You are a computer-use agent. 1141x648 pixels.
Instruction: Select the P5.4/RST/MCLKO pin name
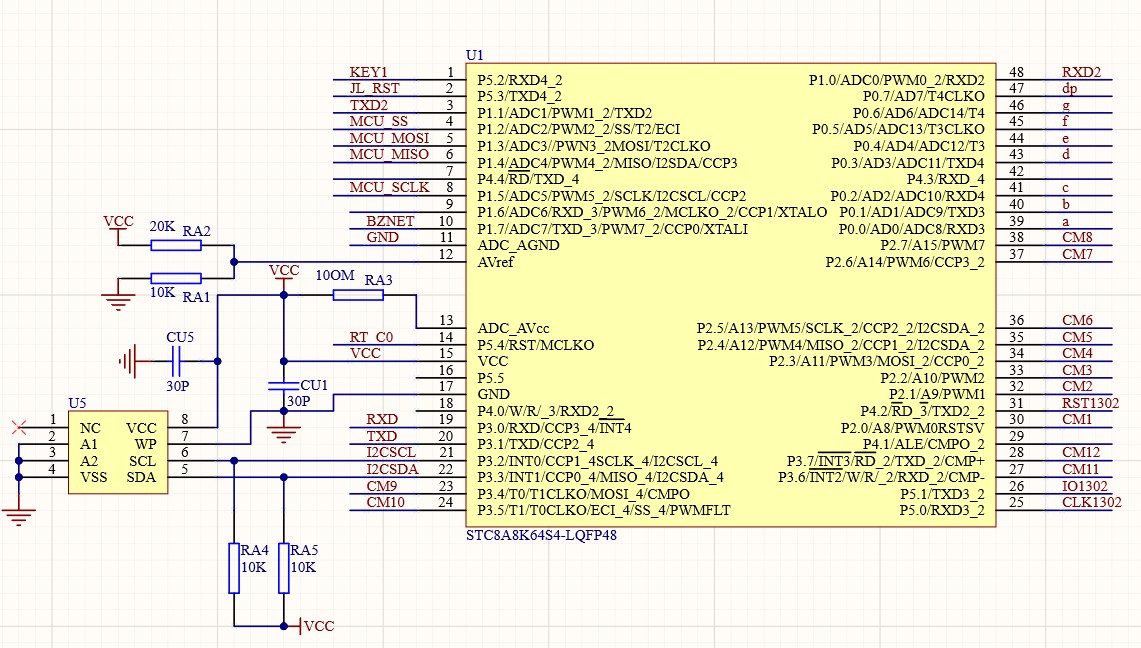tap(536, 345)
